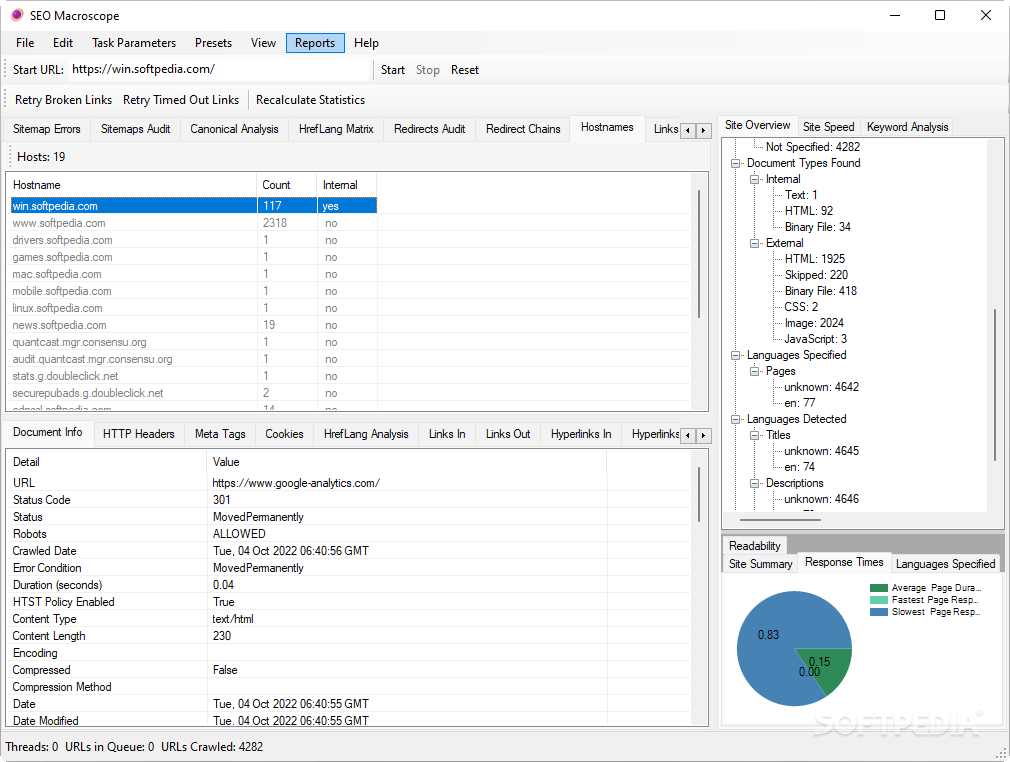Image resolution: width=1010 pixels, height=762 pixels.
Task: Open the Redirect Chains tab
Action: click(523, 129)
